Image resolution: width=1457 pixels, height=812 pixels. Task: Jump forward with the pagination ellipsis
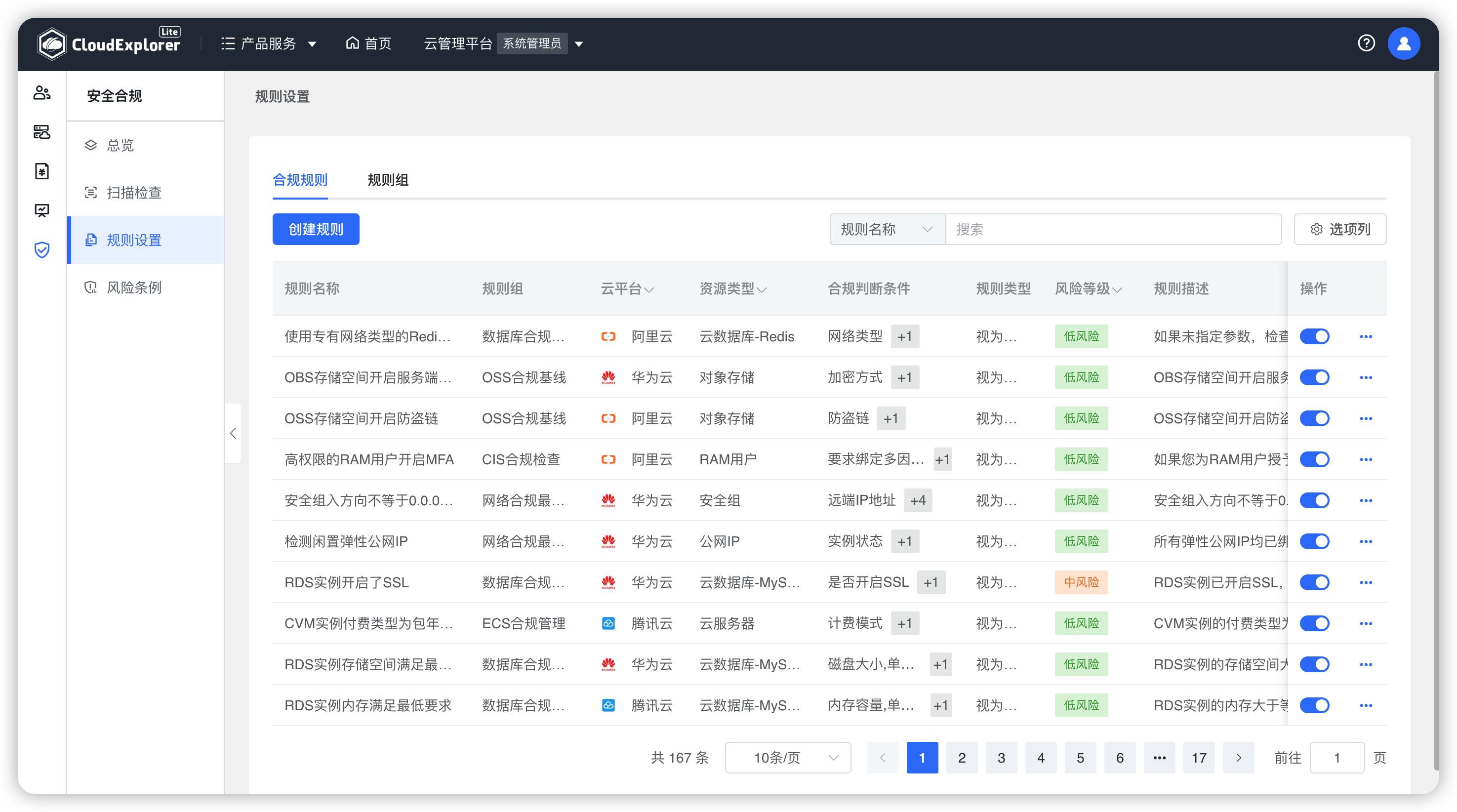click(x=1159, y=758)
